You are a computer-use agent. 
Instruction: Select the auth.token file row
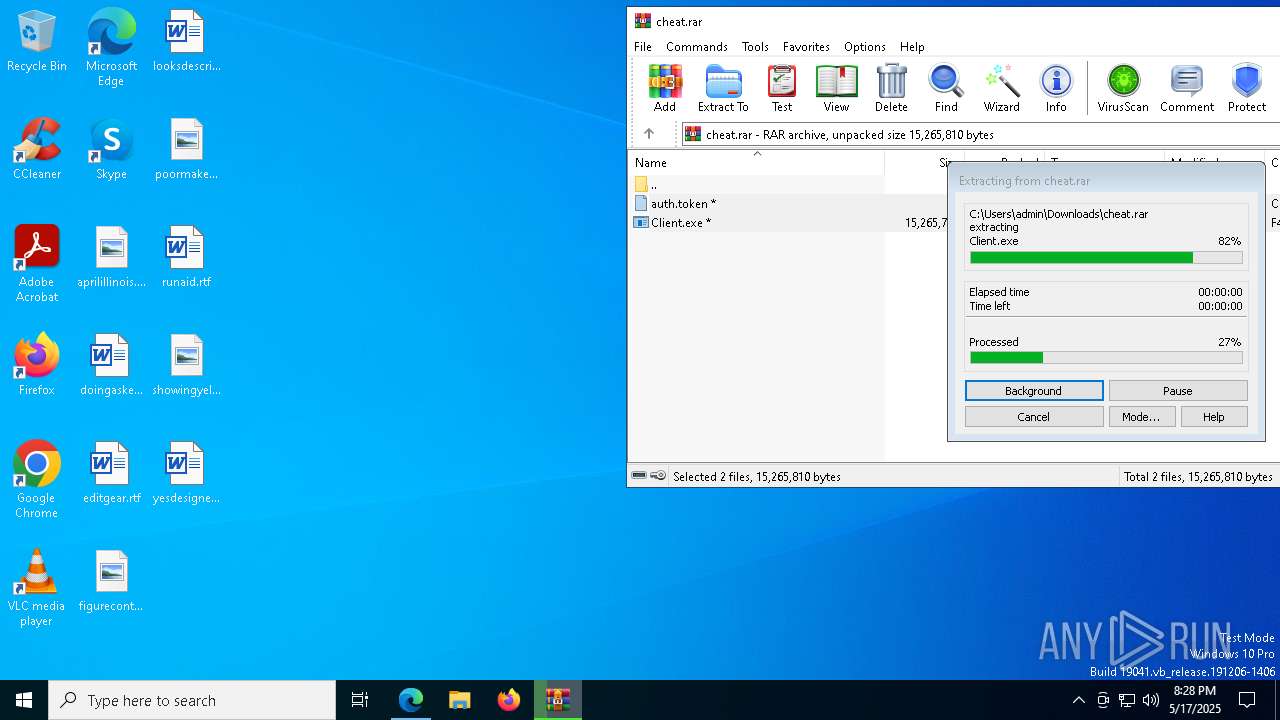(x=789, y=203)
